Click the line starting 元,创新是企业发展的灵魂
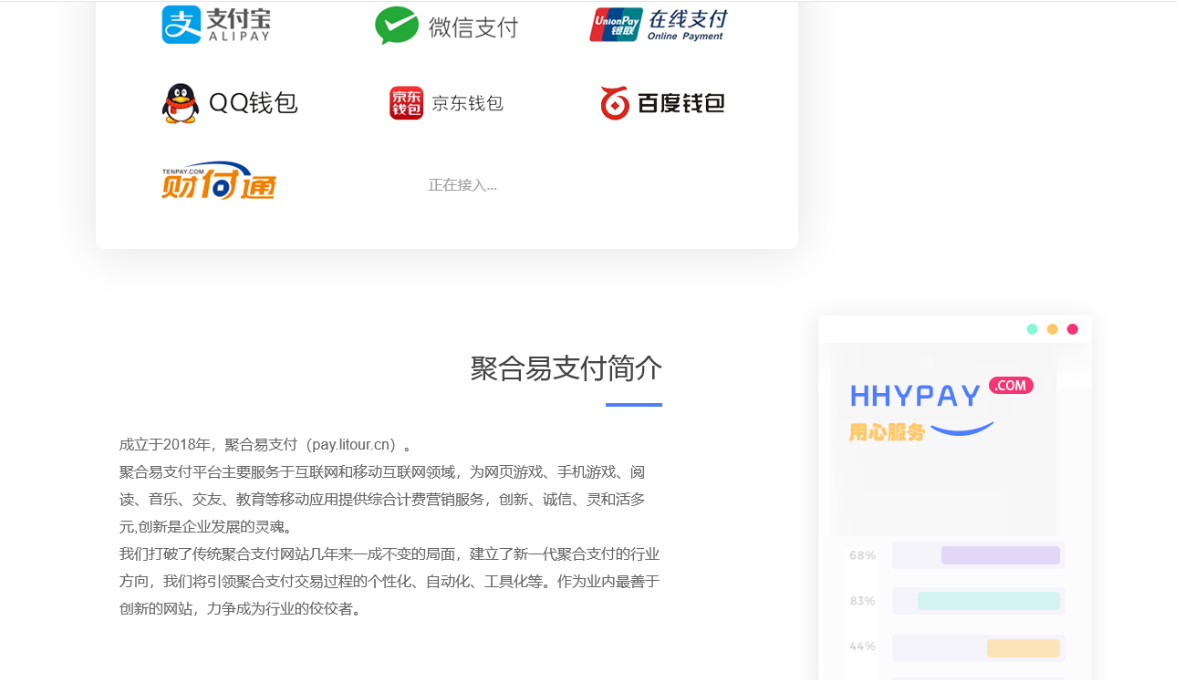 (x=206, y=527)
